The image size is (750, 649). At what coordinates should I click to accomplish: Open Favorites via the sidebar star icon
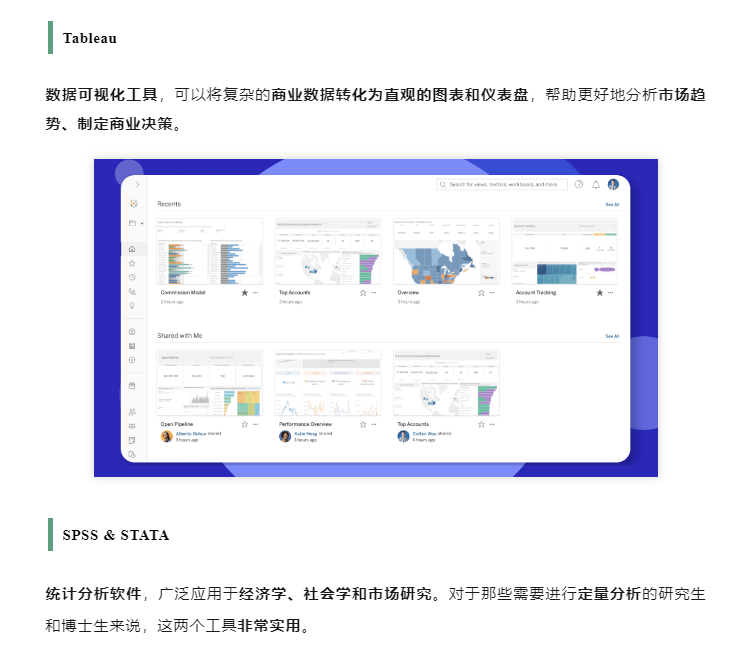point(132,263)
